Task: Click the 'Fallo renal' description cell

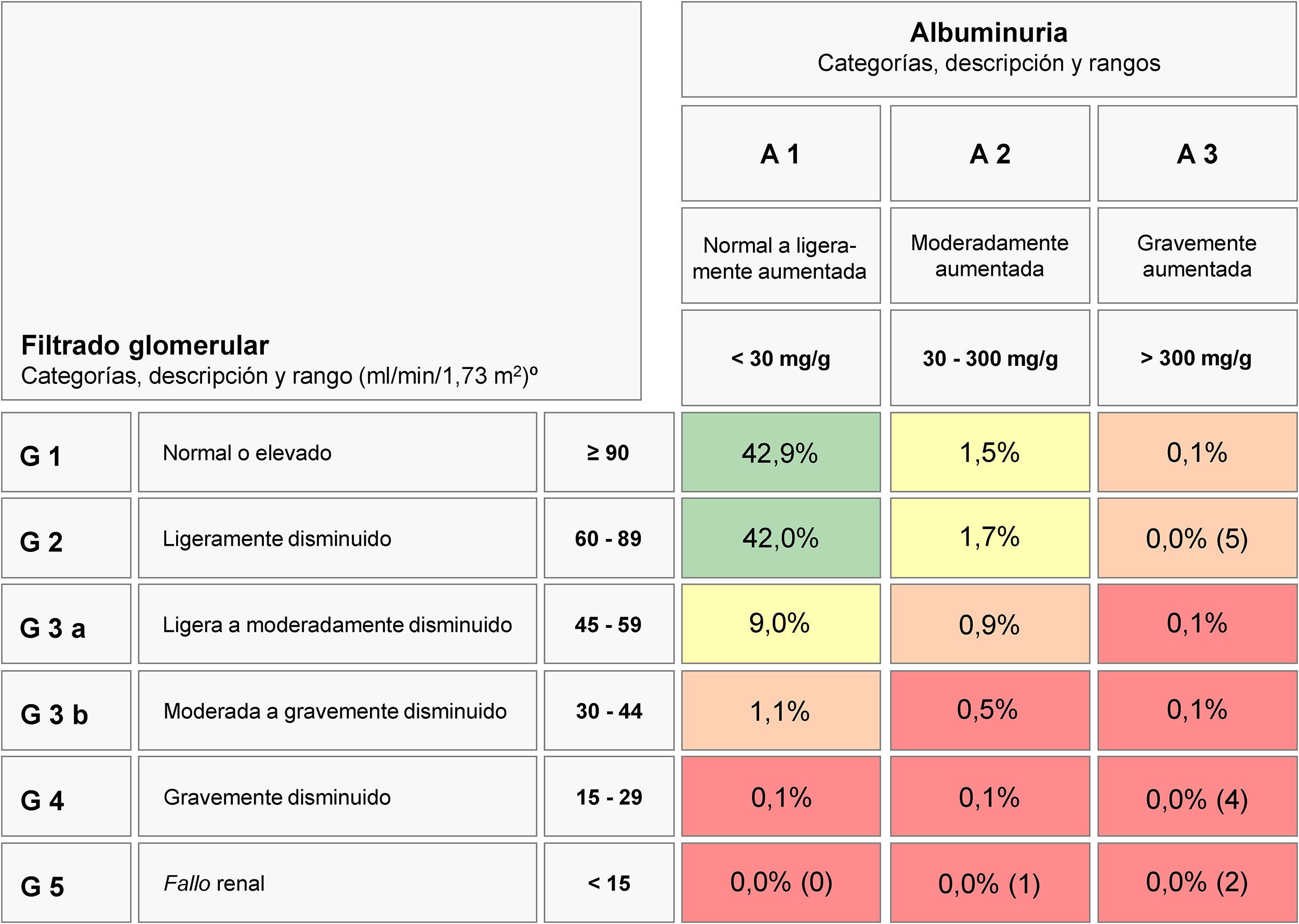Action: click(337, 883)
